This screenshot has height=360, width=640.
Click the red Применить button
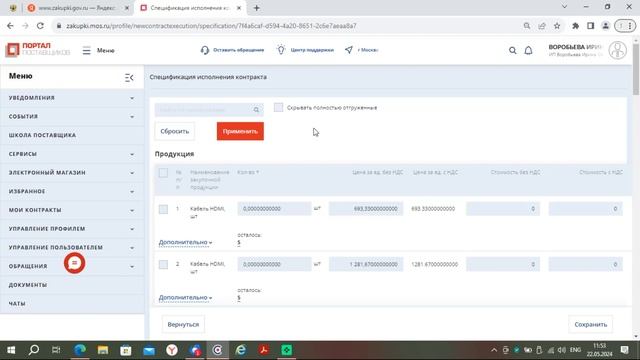(240, 131)
